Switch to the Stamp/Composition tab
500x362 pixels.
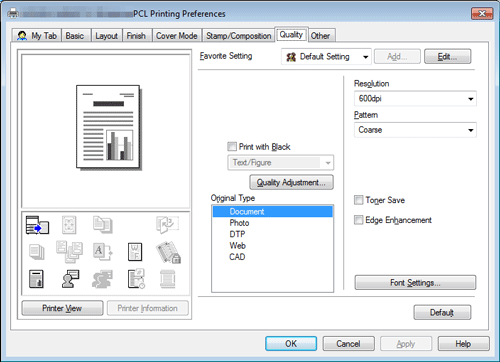(239, 36)
